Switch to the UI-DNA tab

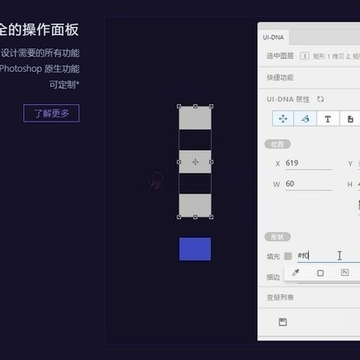[273, 37]
